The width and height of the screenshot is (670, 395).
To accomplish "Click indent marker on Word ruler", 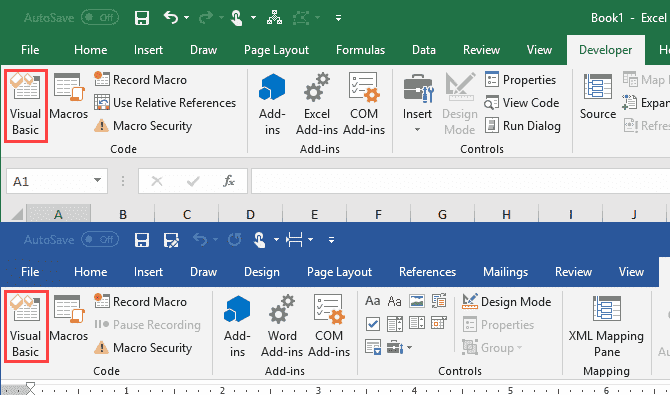I will tap(30, 388).
